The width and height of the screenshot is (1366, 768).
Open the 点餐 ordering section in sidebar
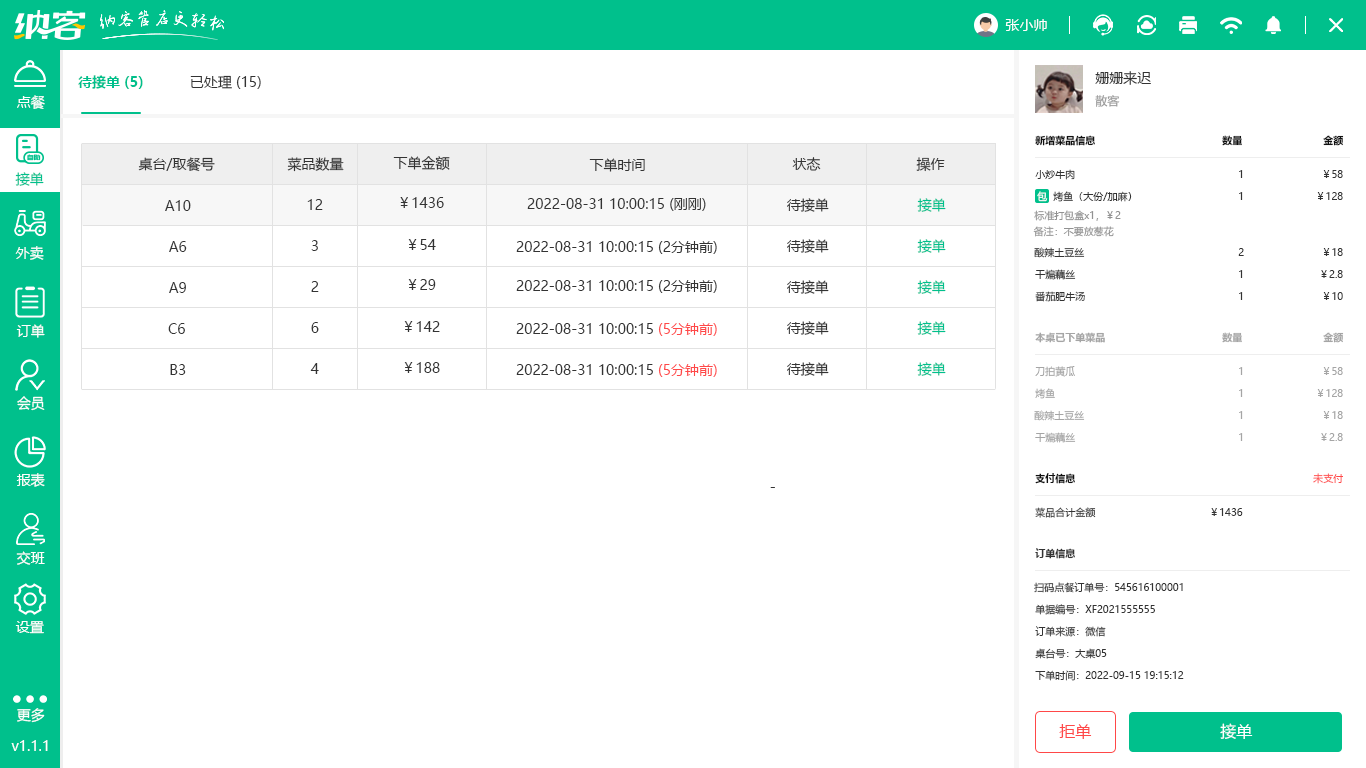coord(30,86)
